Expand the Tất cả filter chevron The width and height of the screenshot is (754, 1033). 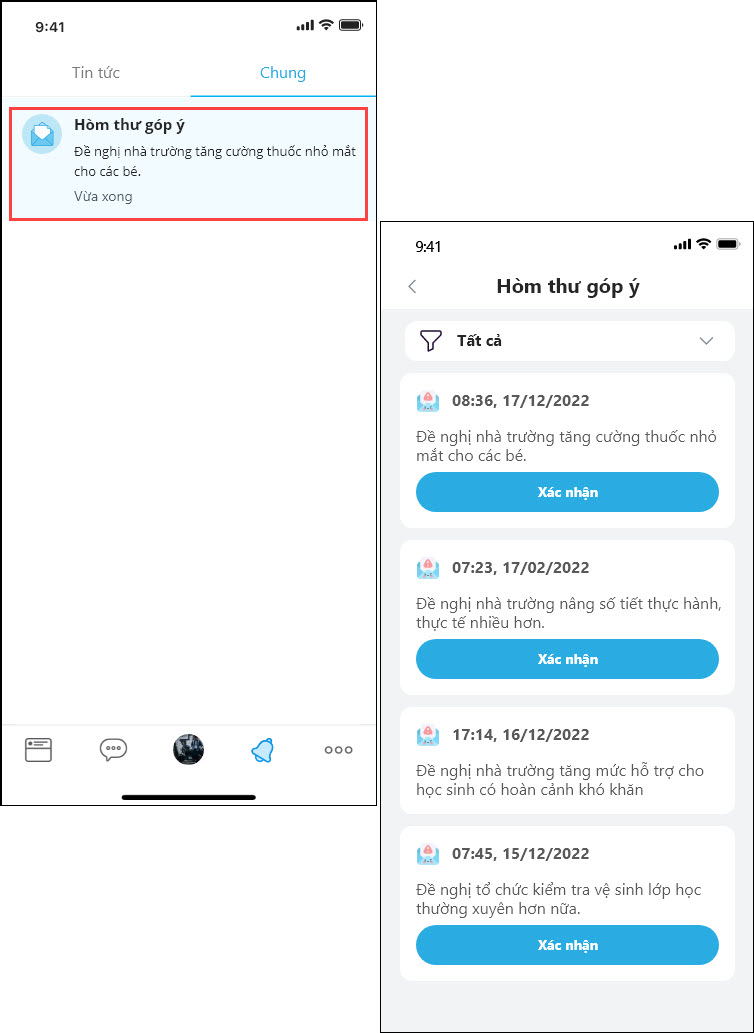(707, 341)
